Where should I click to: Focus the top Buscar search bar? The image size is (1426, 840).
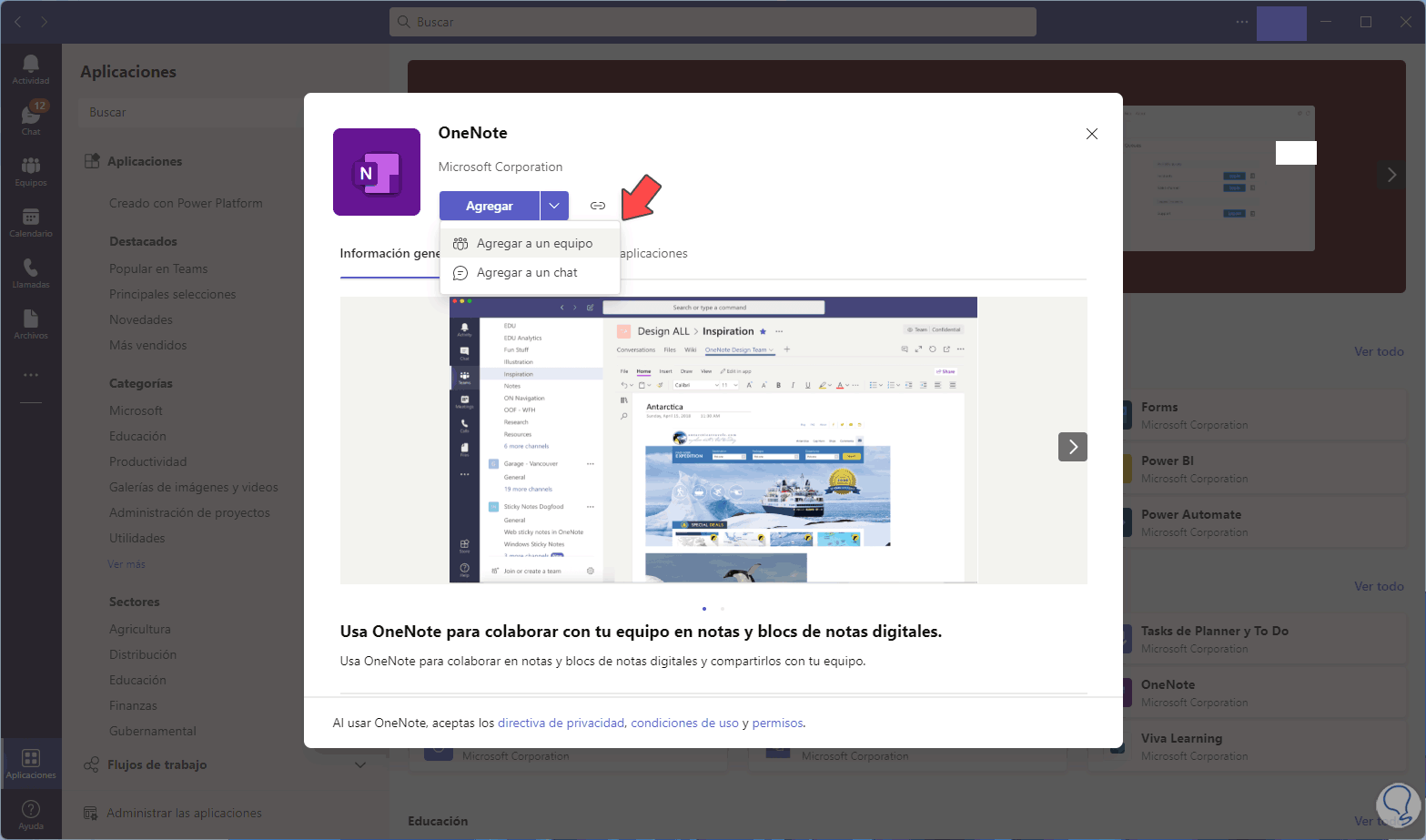click(x=713, y=22)
